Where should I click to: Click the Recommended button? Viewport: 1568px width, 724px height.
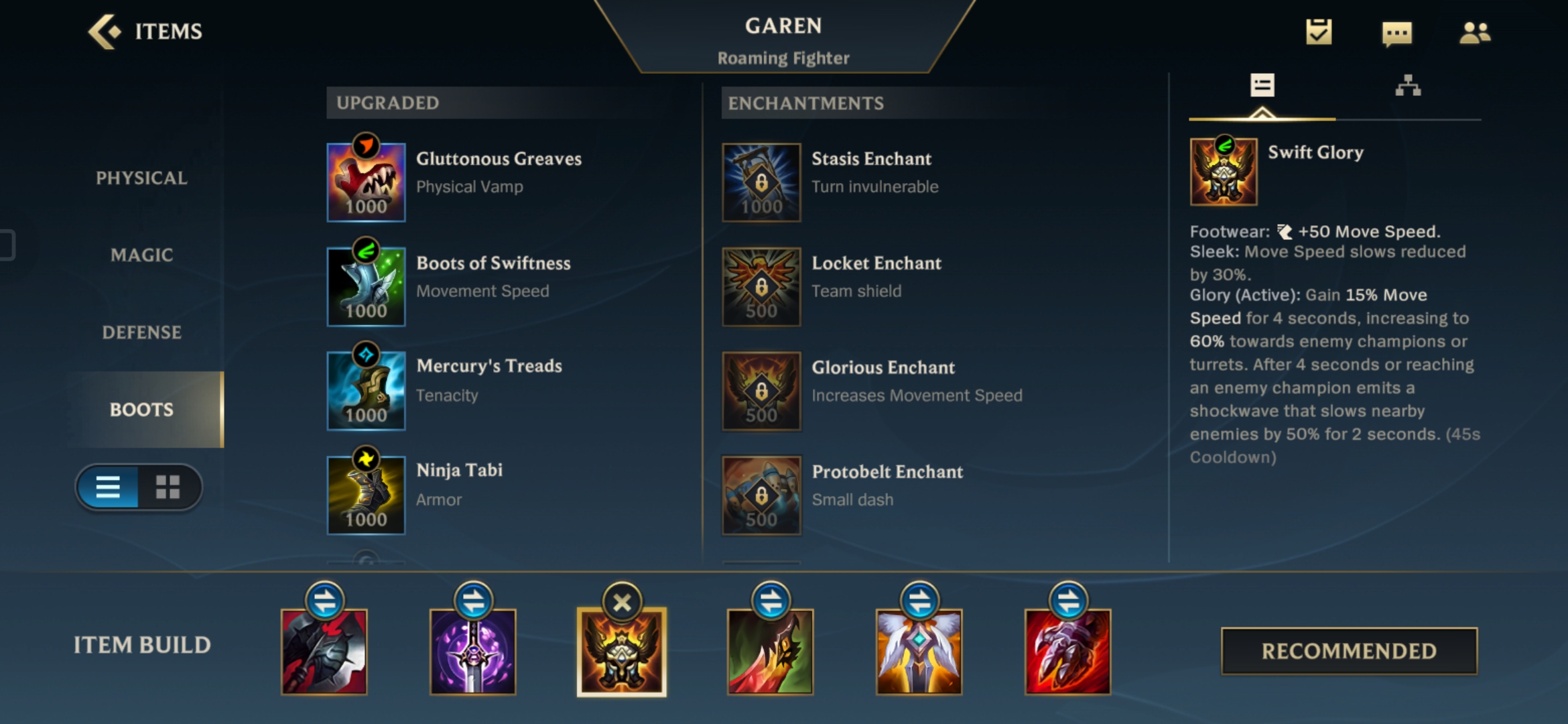click(1349, 651)
